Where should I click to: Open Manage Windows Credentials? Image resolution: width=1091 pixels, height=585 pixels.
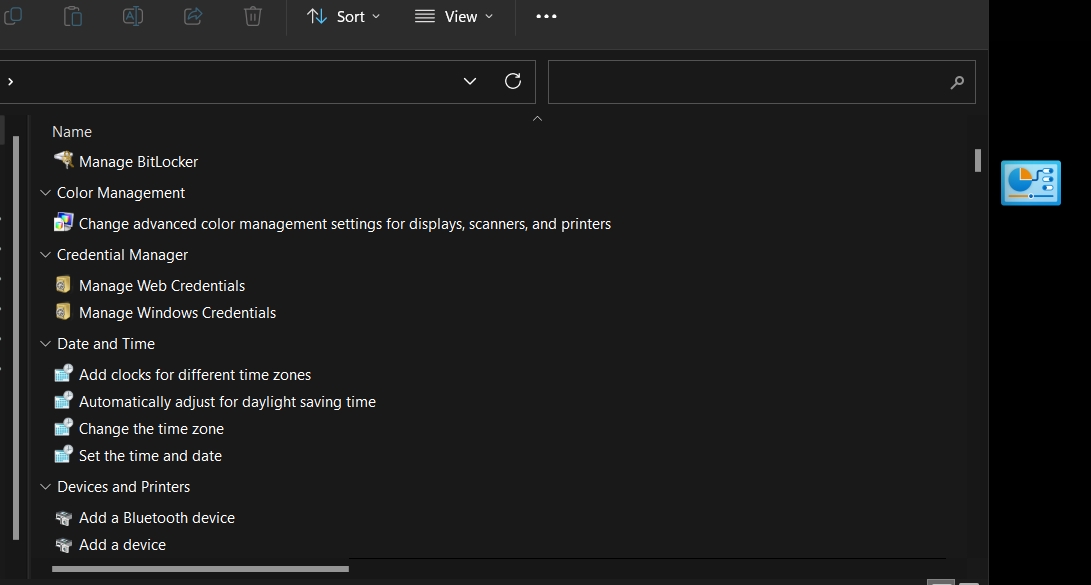[177, 312]
